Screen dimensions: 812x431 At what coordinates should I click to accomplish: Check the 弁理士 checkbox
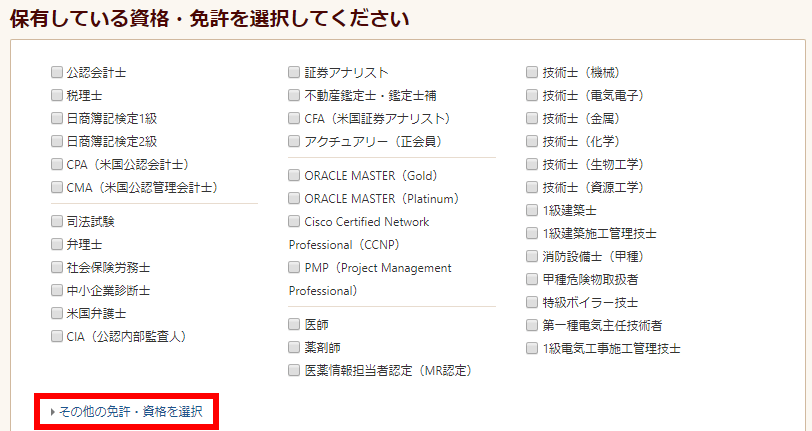coord(57,244)
